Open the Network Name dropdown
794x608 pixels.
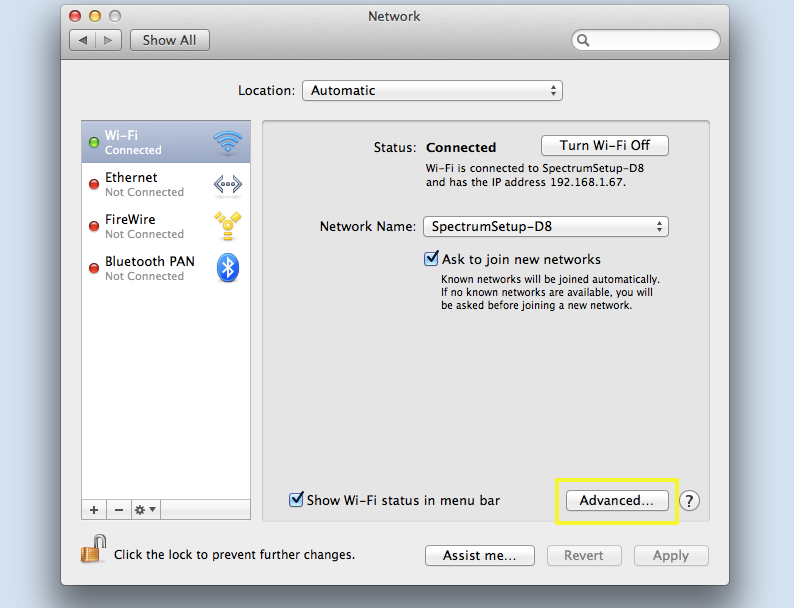(x=546, y=226)
